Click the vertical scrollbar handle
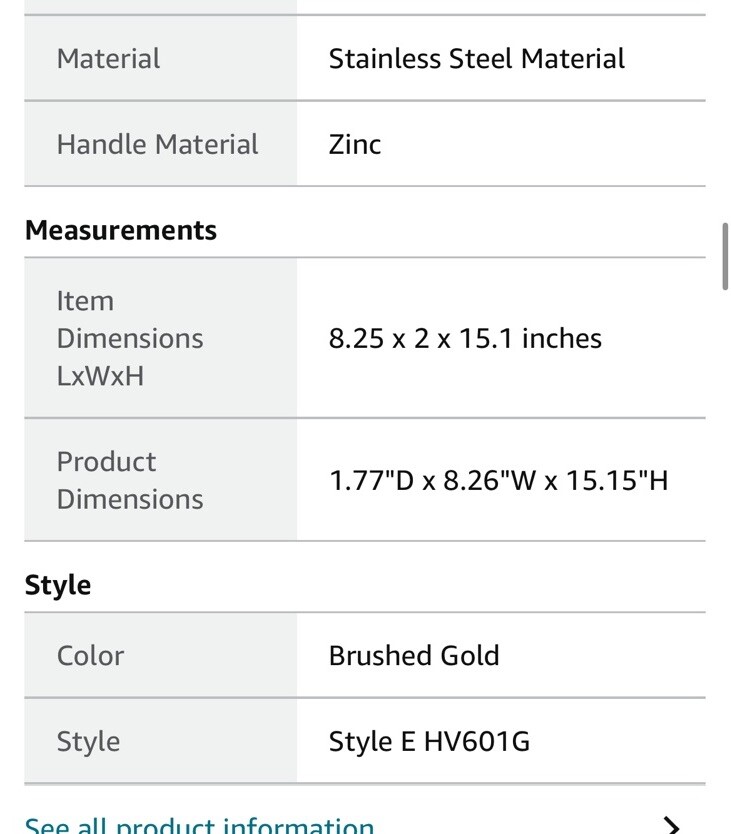This screenshot has height=834, width=731. (x=725, y=256)
